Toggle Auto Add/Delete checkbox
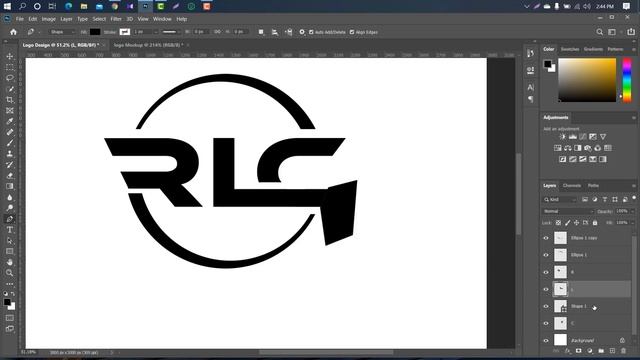 pyautogui.click(x=311, y=32)
